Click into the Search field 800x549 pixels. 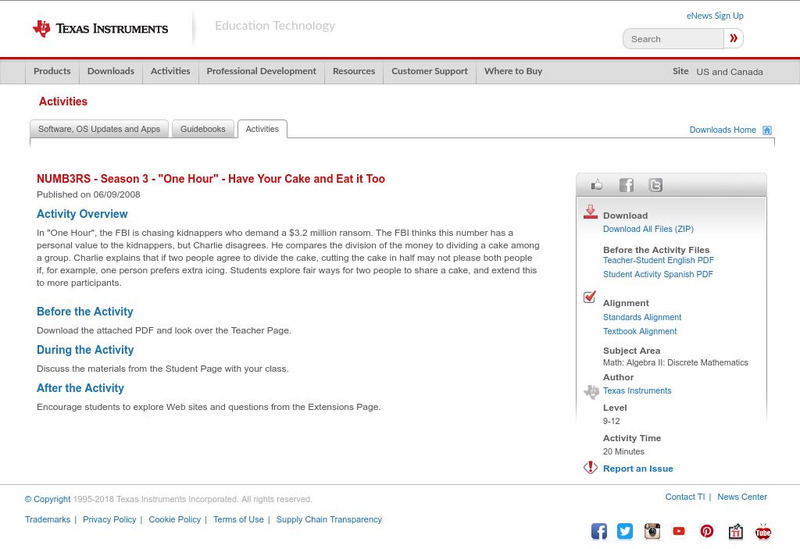click(x=673, y=39)
